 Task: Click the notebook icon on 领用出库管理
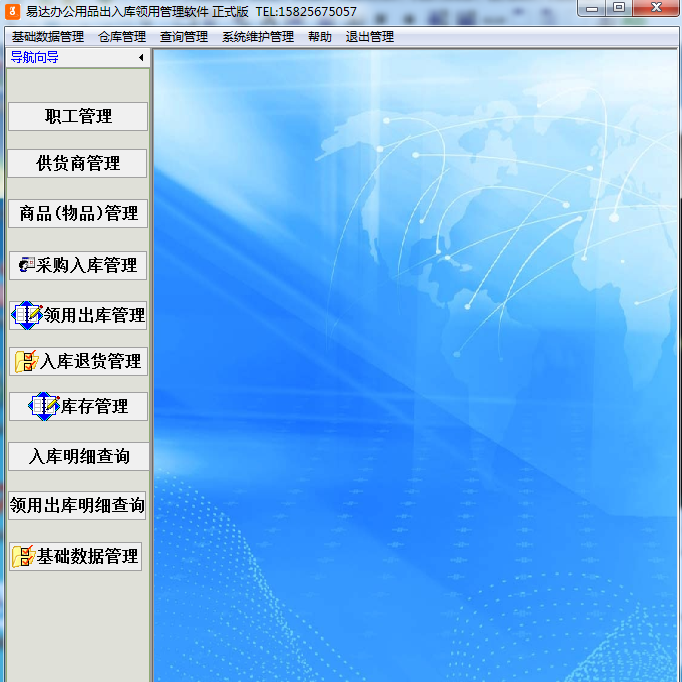27,315
